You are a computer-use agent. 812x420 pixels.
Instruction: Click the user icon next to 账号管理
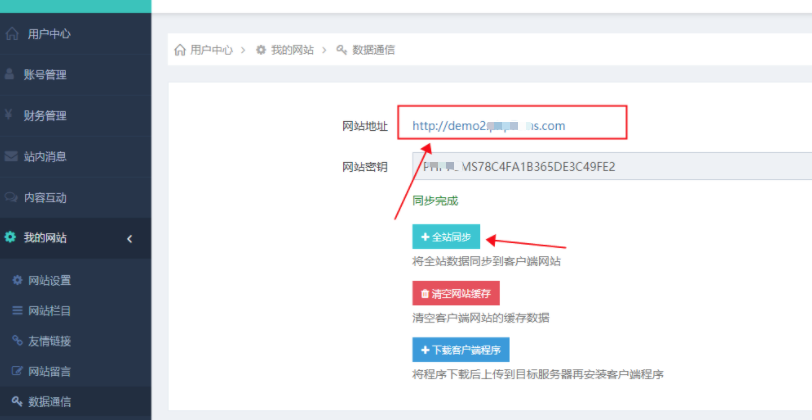pos(9,74)
